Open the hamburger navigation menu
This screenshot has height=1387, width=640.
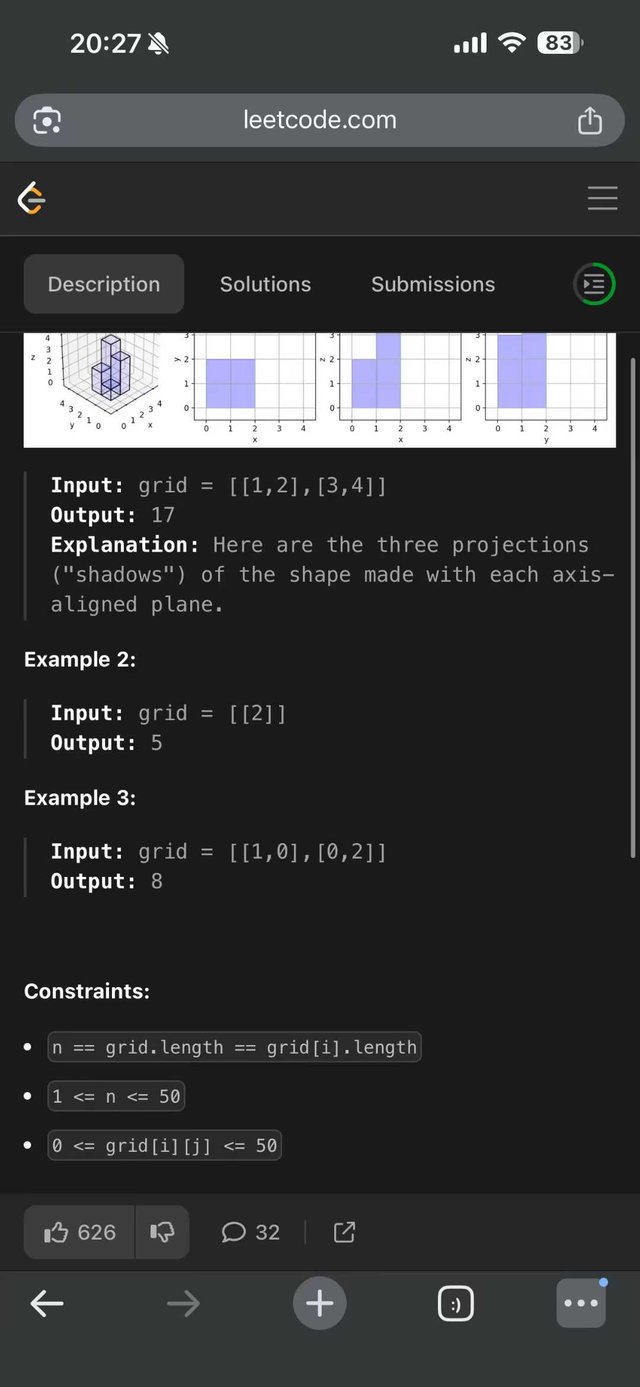(x=602, y=199)
